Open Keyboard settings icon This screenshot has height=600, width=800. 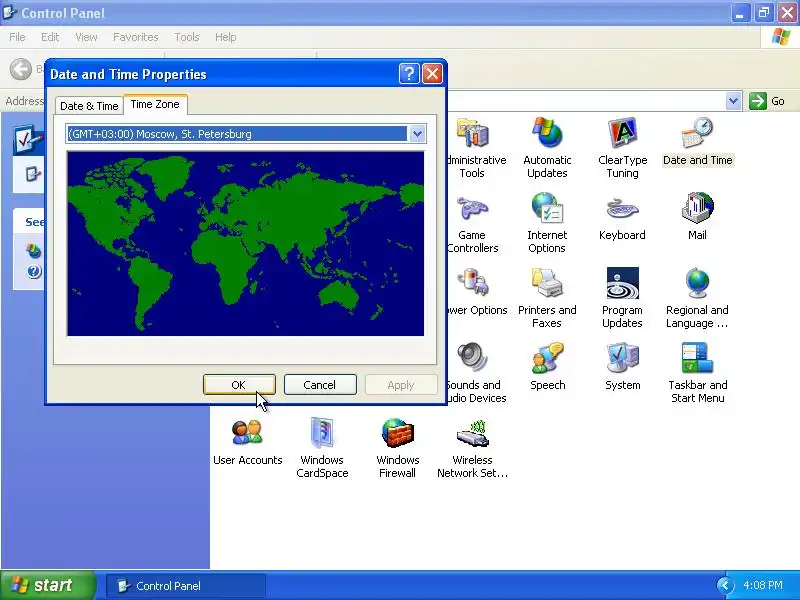click(x=622, y=209)
